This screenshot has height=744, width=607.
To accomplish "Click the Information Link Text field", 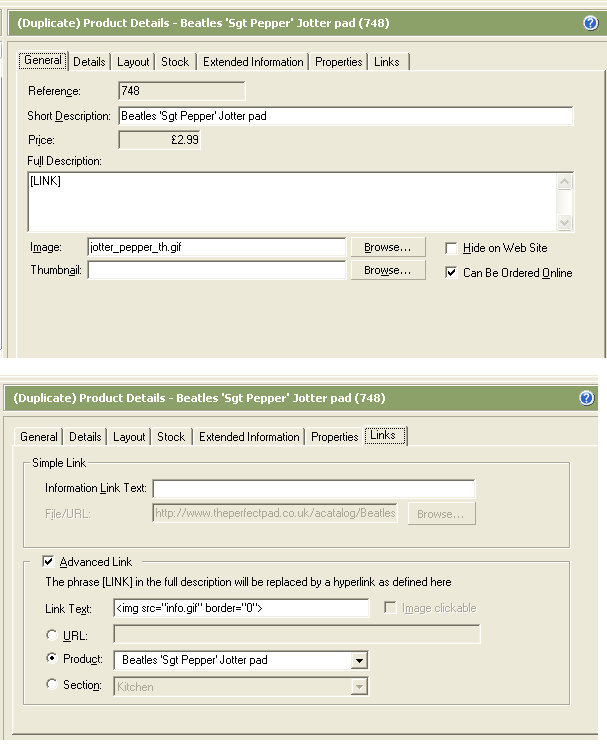I will [x=313, y=489].
